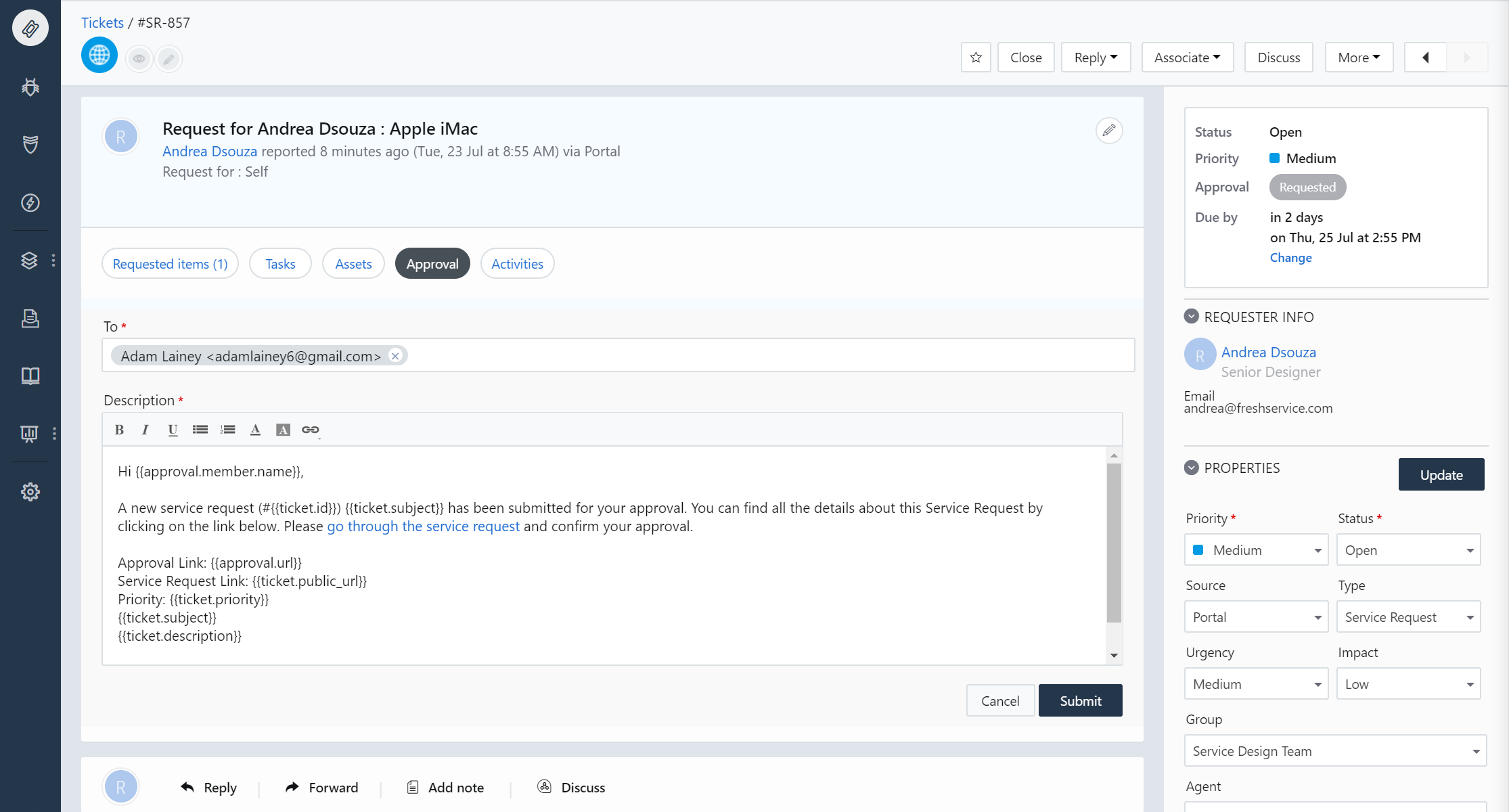This screenshot has width=1509, height=812.
Task: Click the Submit button for the approval email
Action: tap(1080, 700)
